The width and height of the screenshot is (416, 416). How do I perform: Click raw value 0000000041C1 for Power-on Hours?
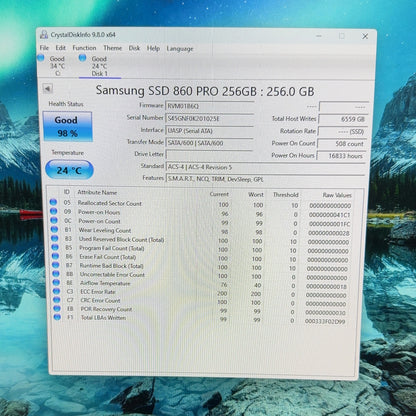tap(330, 215)
